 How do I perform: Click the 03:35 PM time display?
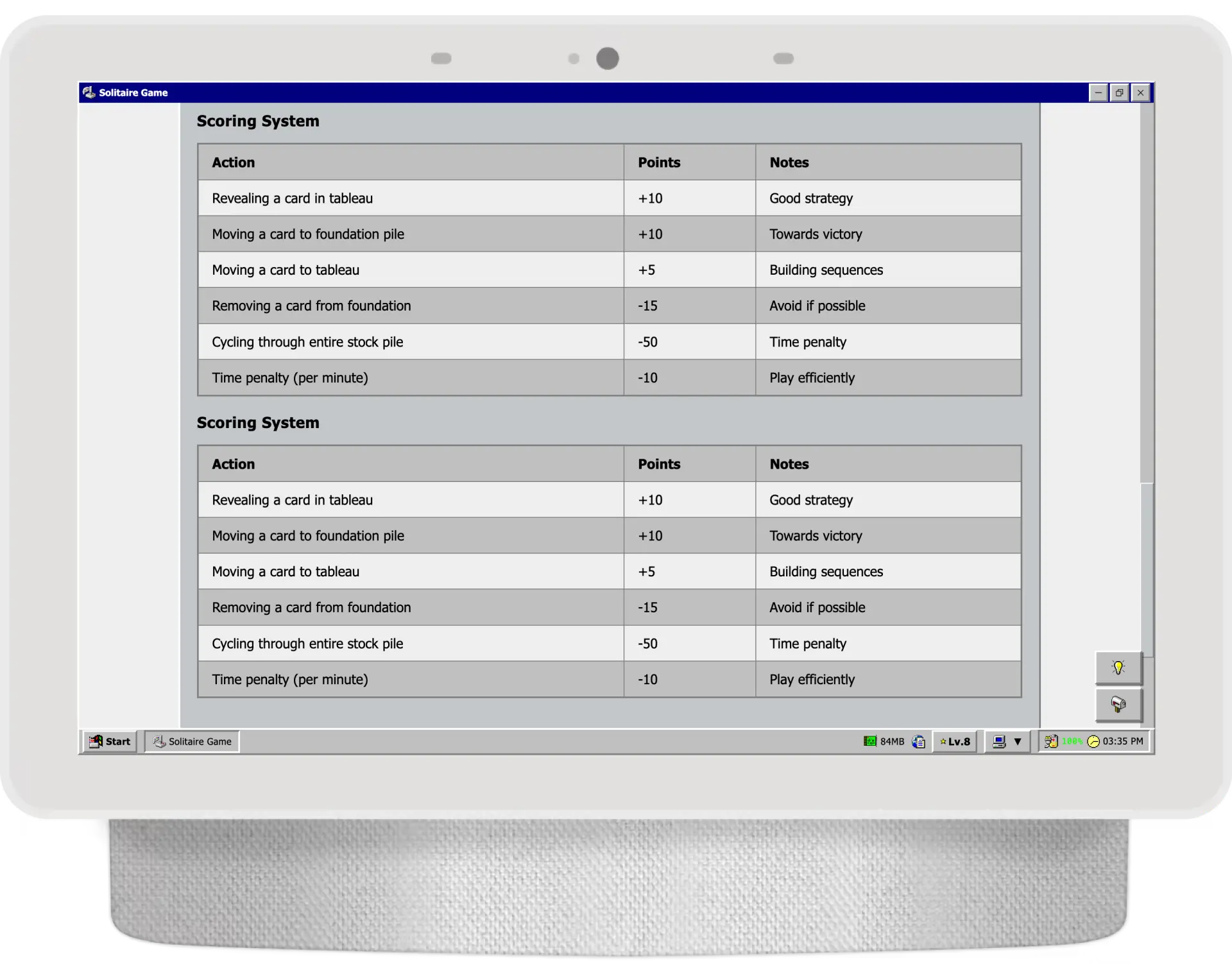(1123, 741)
